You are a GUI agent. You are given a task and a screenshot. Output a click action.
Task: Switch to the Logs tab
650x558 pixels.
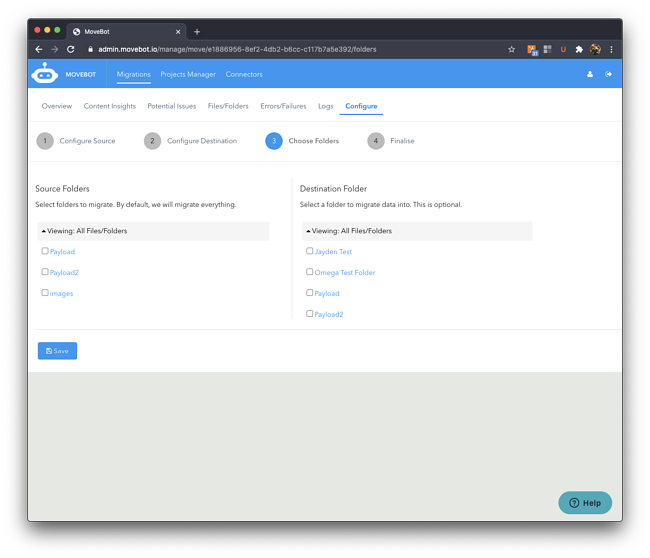[326, 106]
